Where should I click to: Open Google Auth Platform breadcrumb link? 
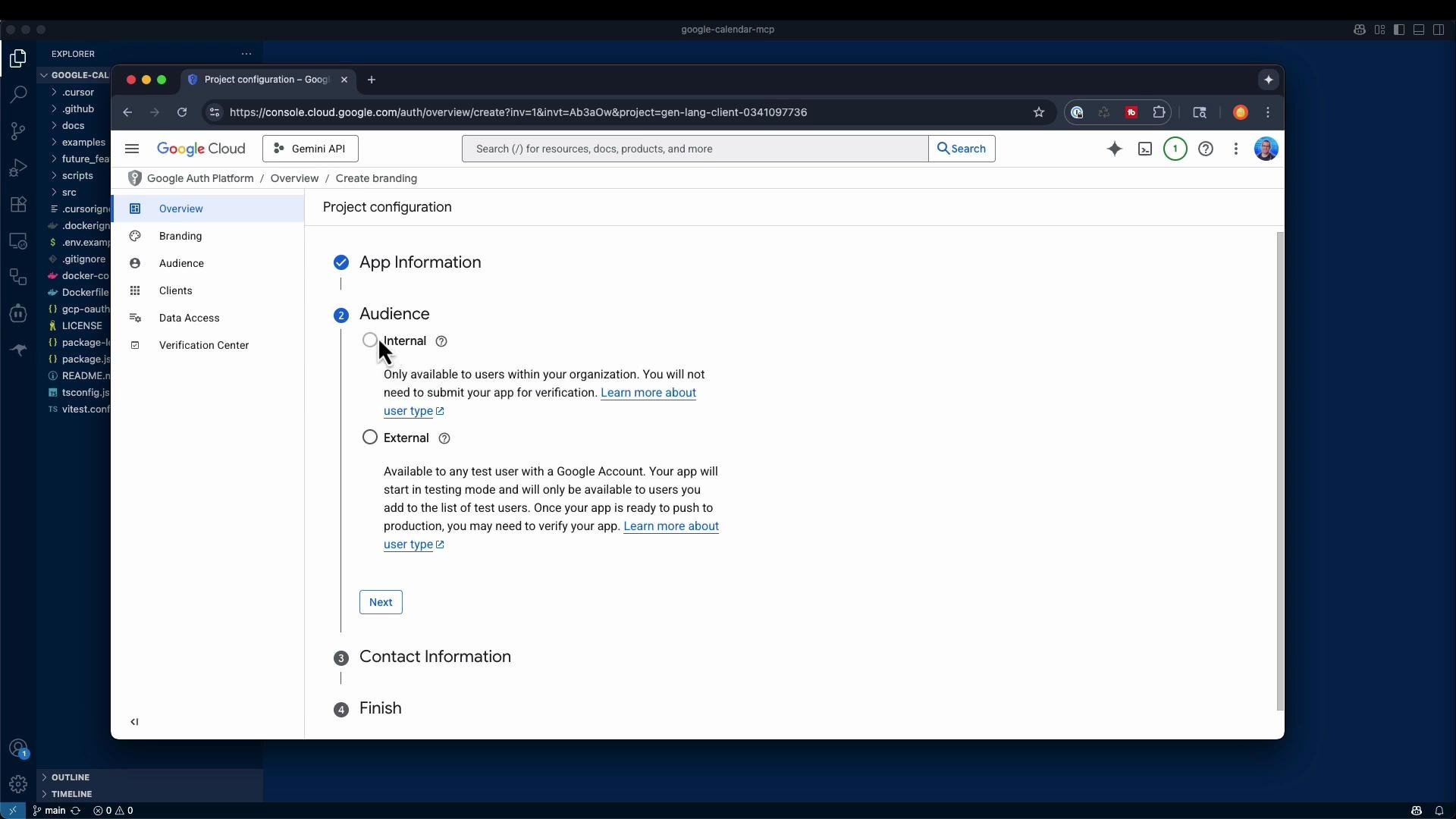pos(200,178)
